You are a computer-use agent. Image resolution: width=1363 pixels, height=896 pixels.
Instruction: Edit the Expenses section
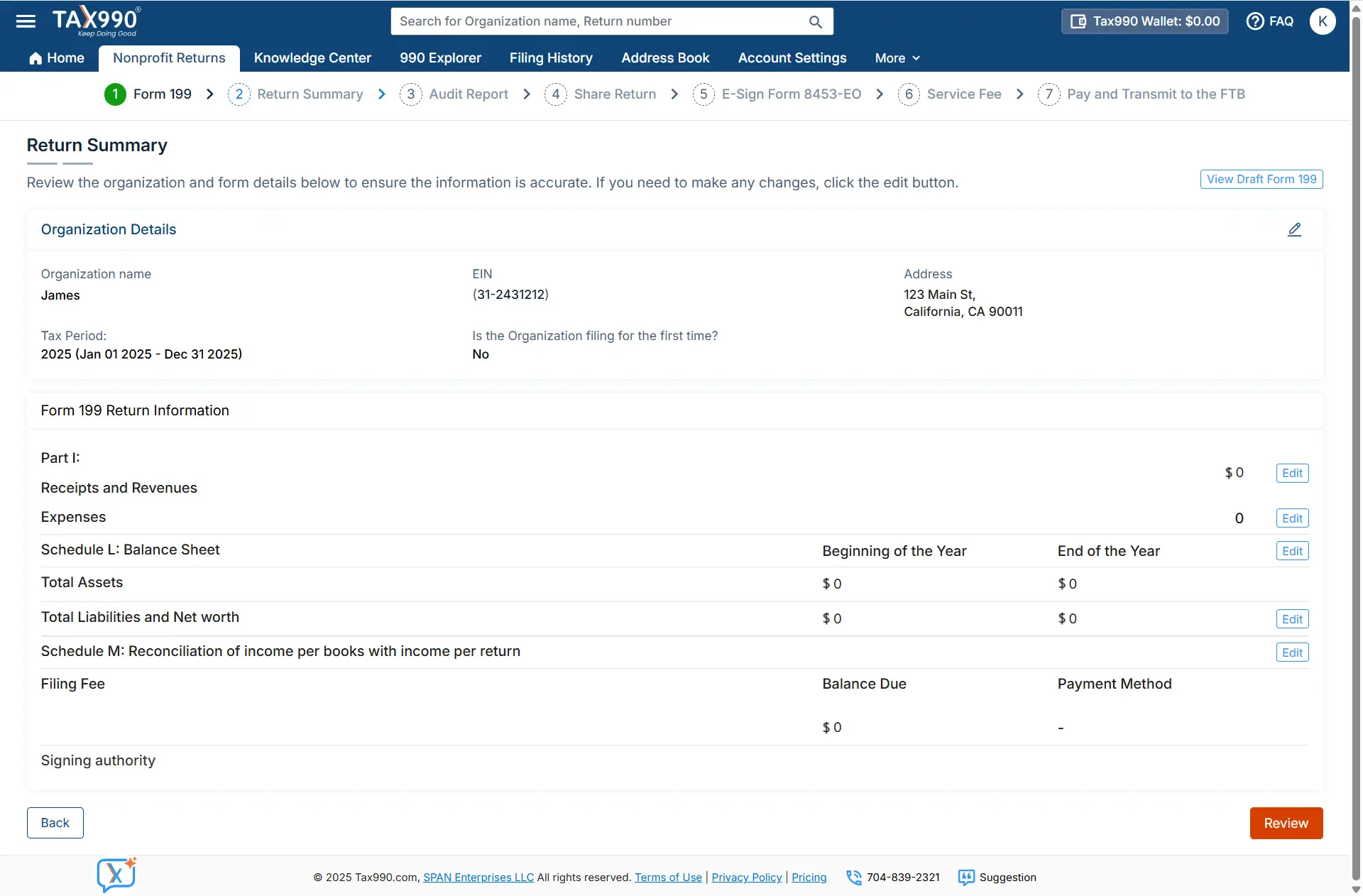(1291, 518)
